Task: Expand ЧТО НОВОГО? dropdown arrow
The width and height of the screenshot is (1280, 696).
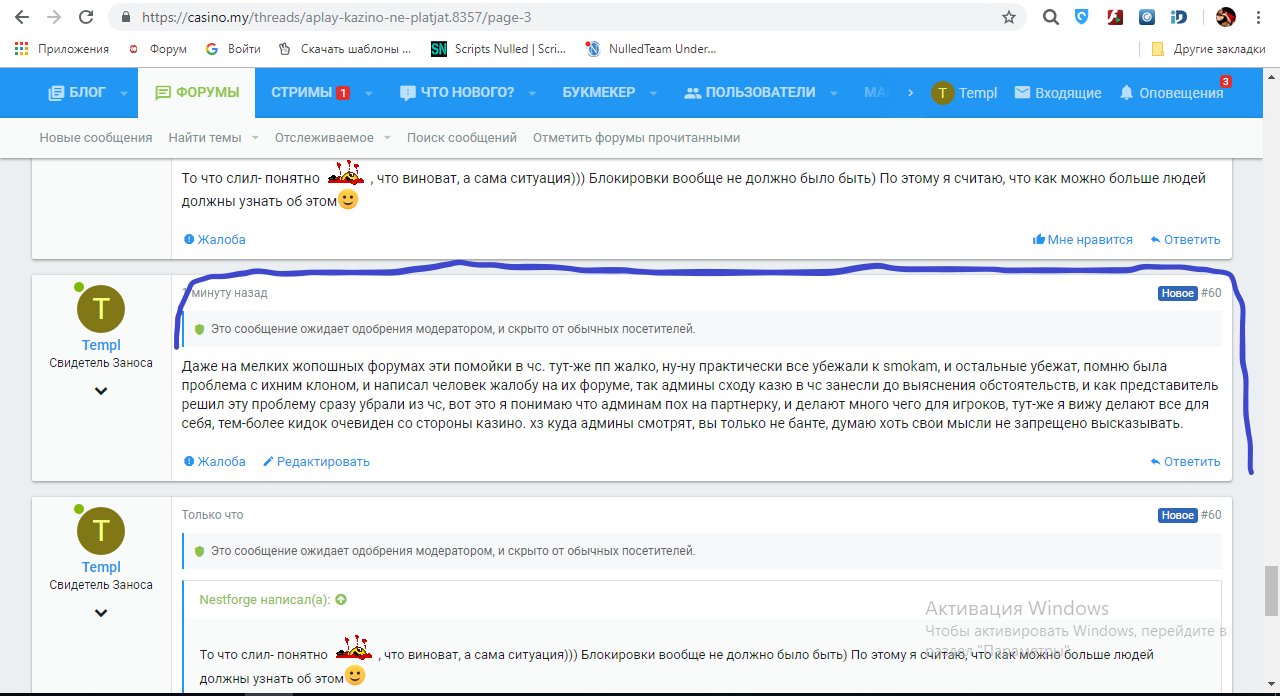Action: (532, 93)
